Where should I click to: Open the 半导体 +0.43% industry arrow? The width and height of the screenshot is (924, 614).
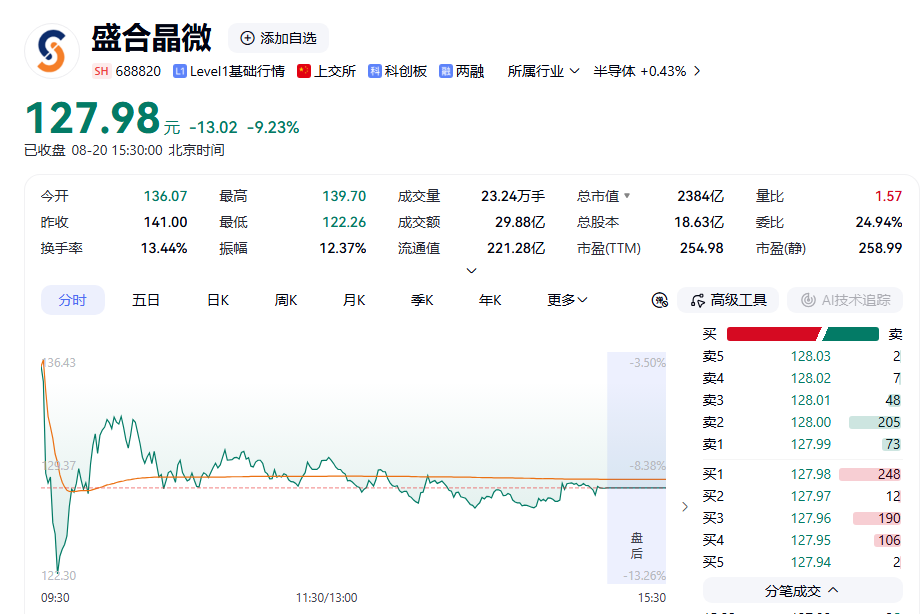tap(697, 71)
